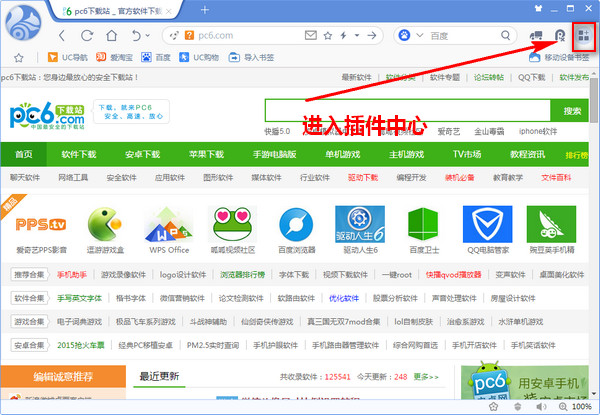Select the pc6下载站 browser tab
The height and width of the screenshot is (415, 600).
click(115, 11)
